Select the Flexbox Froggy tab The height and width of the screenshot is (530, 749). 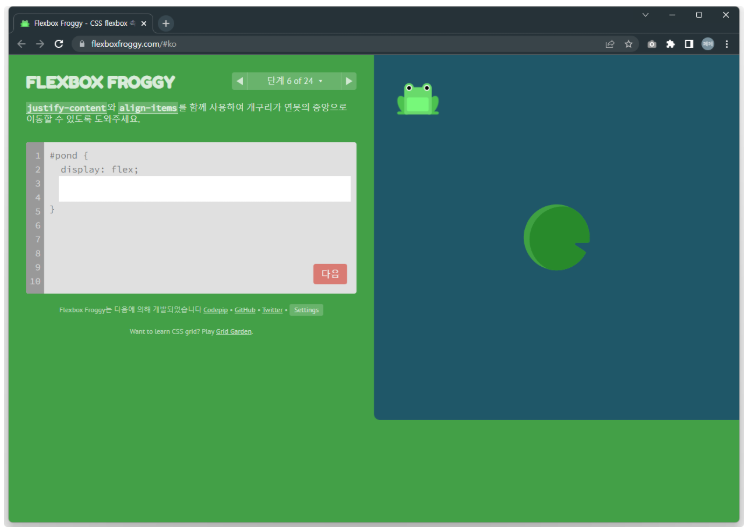click(84, 23)
